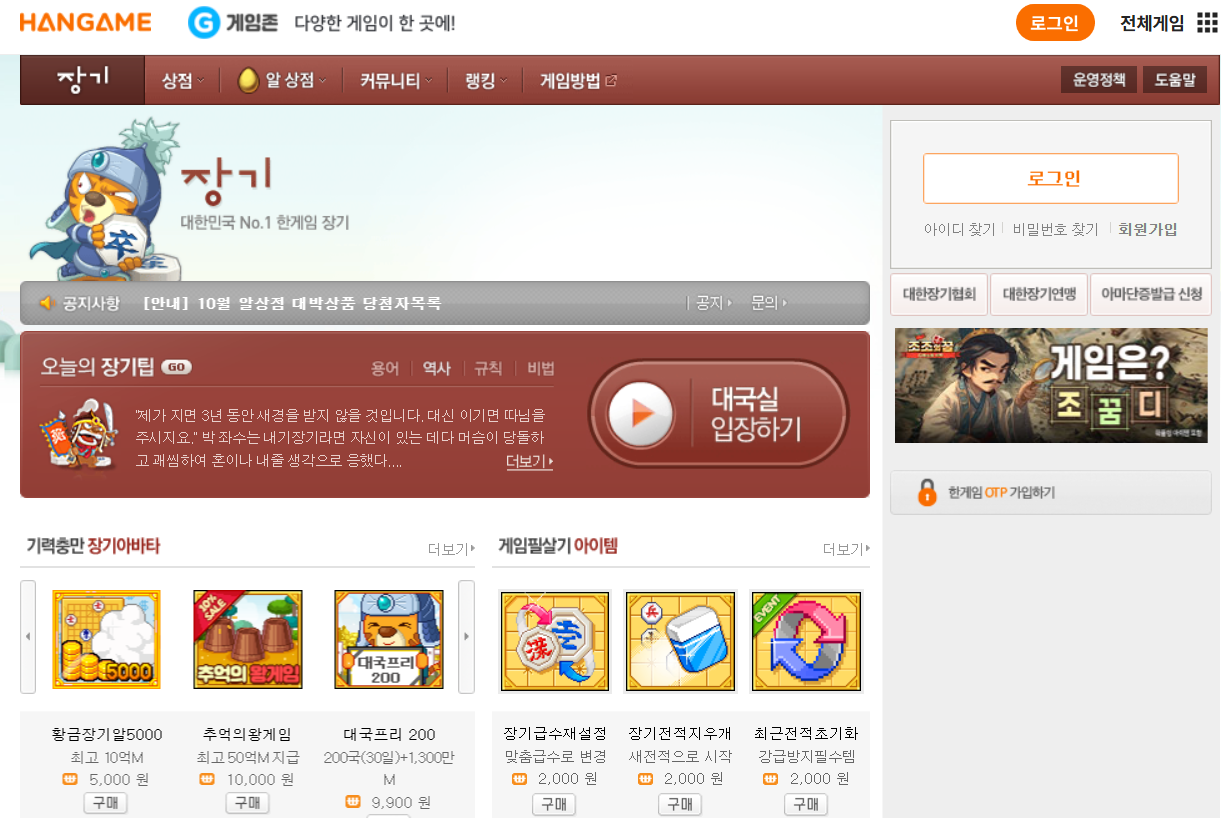Image resolution: width=1221 pixels, height=818 pixels.
Task: Click the 장기 logo in the brown navigation bar
Action: tap(83, 80)
